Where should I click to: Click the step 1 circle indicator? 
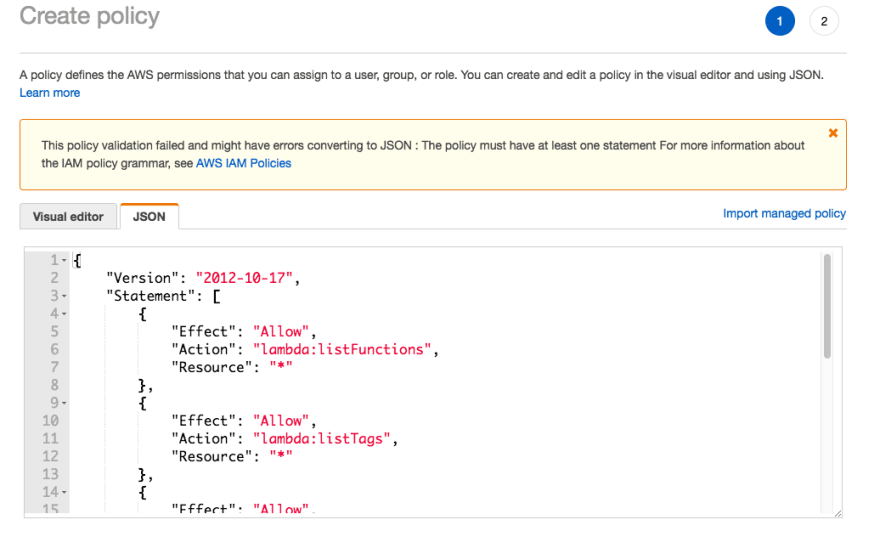coord(780,21)
